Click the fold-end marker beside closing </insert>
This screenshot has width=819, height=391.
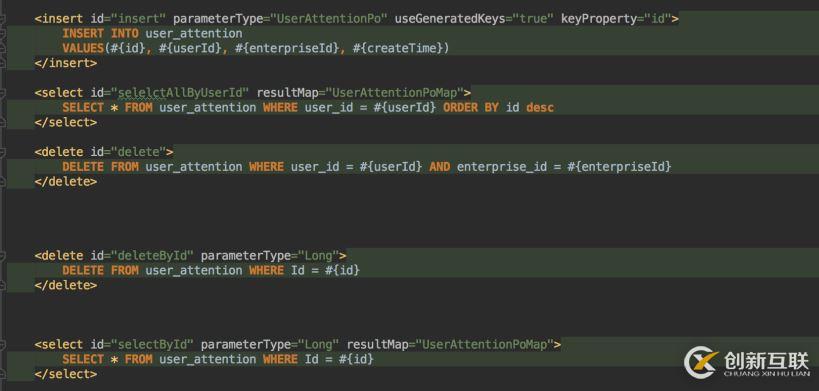tap(3, 63)
